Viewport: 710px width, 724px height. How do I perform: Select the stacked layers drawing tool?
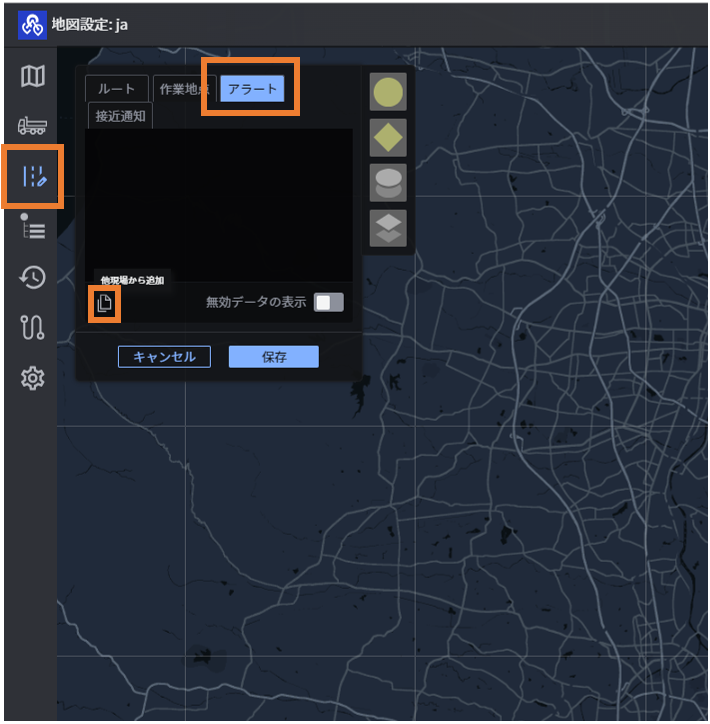pyautogui.click(x=388, y=229)
